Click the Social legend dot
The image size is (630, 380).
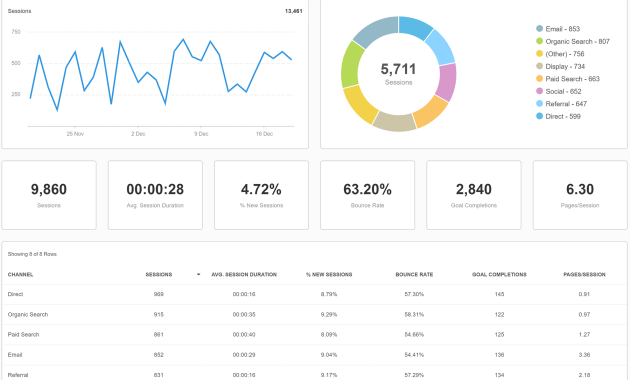tap(540, 91)
